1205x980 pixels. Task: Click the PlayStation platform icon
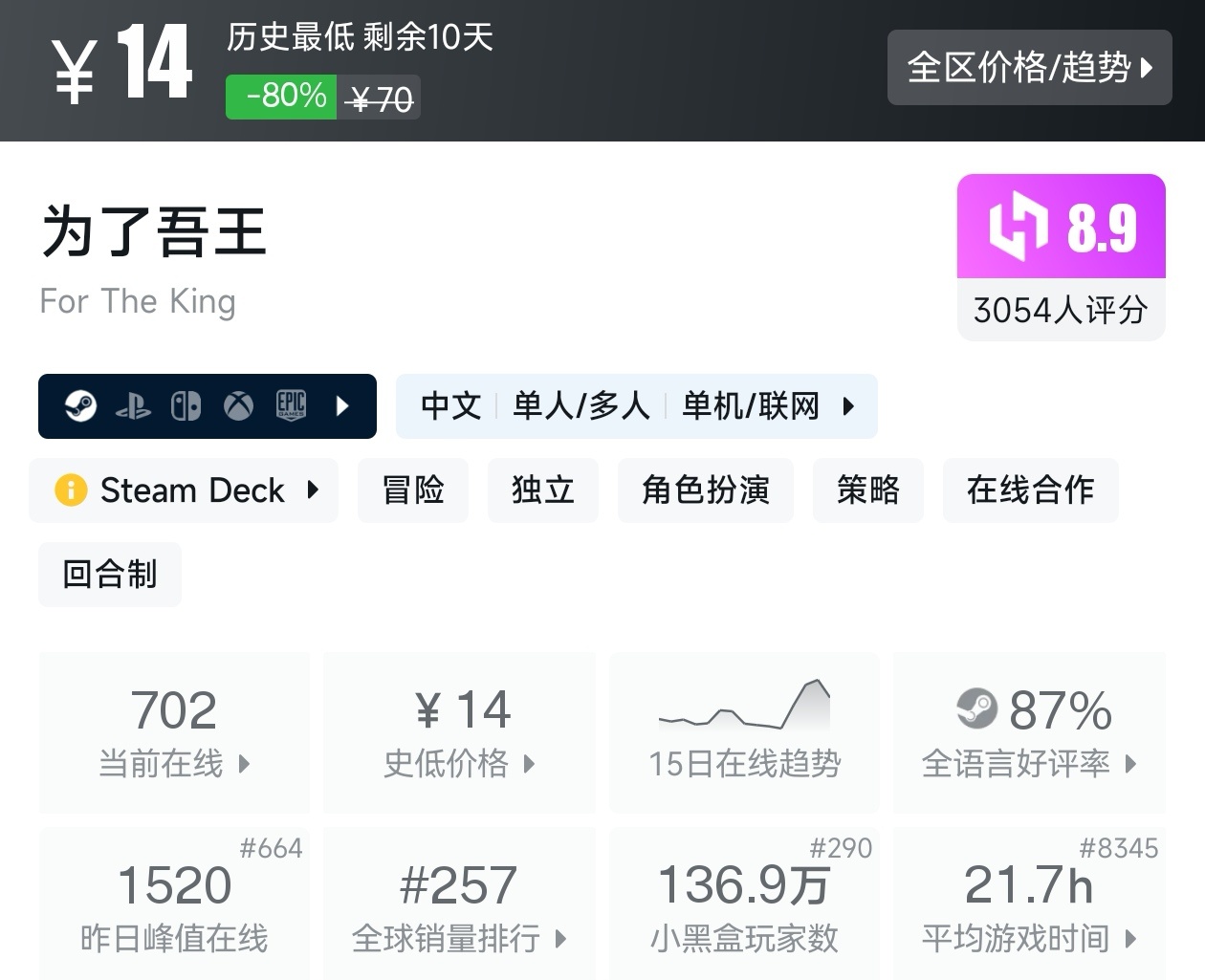pos(133,407)
